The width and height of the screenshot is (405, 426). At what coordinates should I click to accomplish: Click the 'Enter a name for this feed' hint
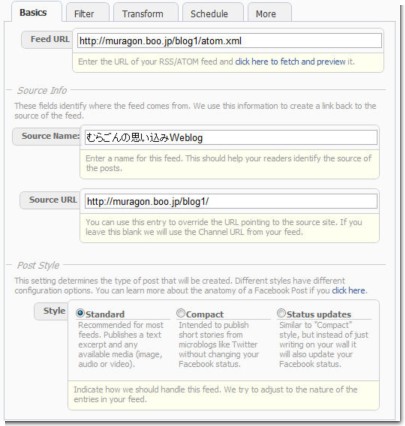pos(228,163)
